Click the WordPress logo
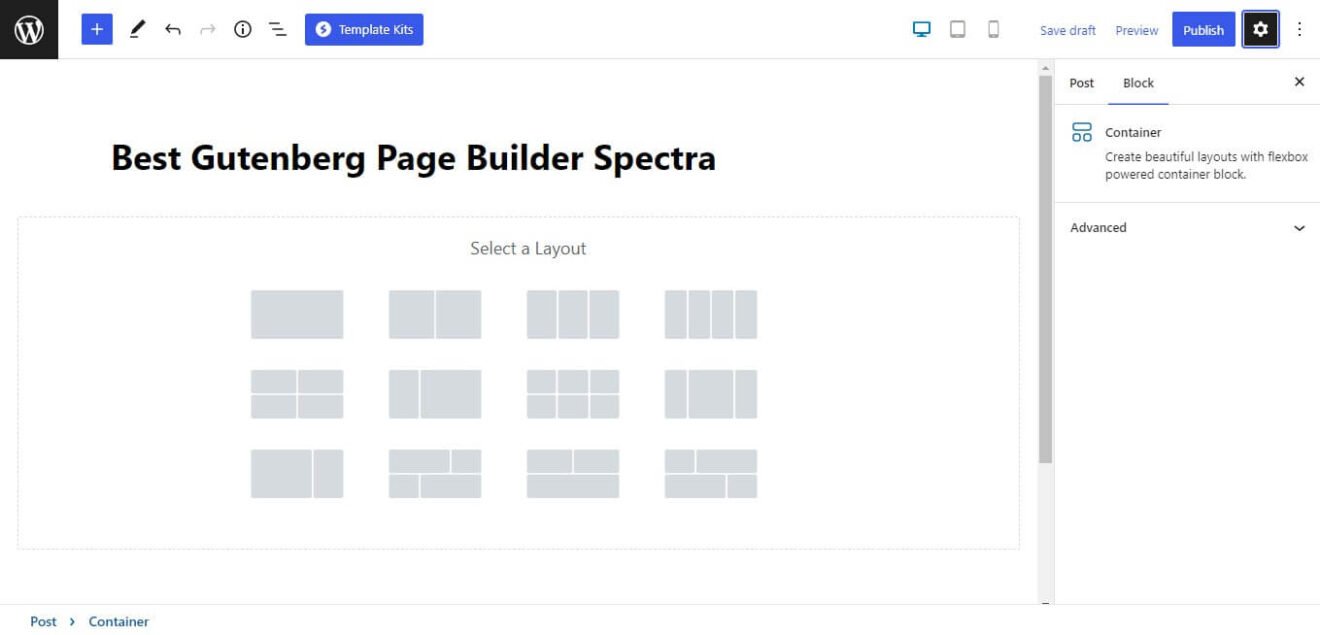The height and width of the screenshot is (635, 1320). (28, 28)
